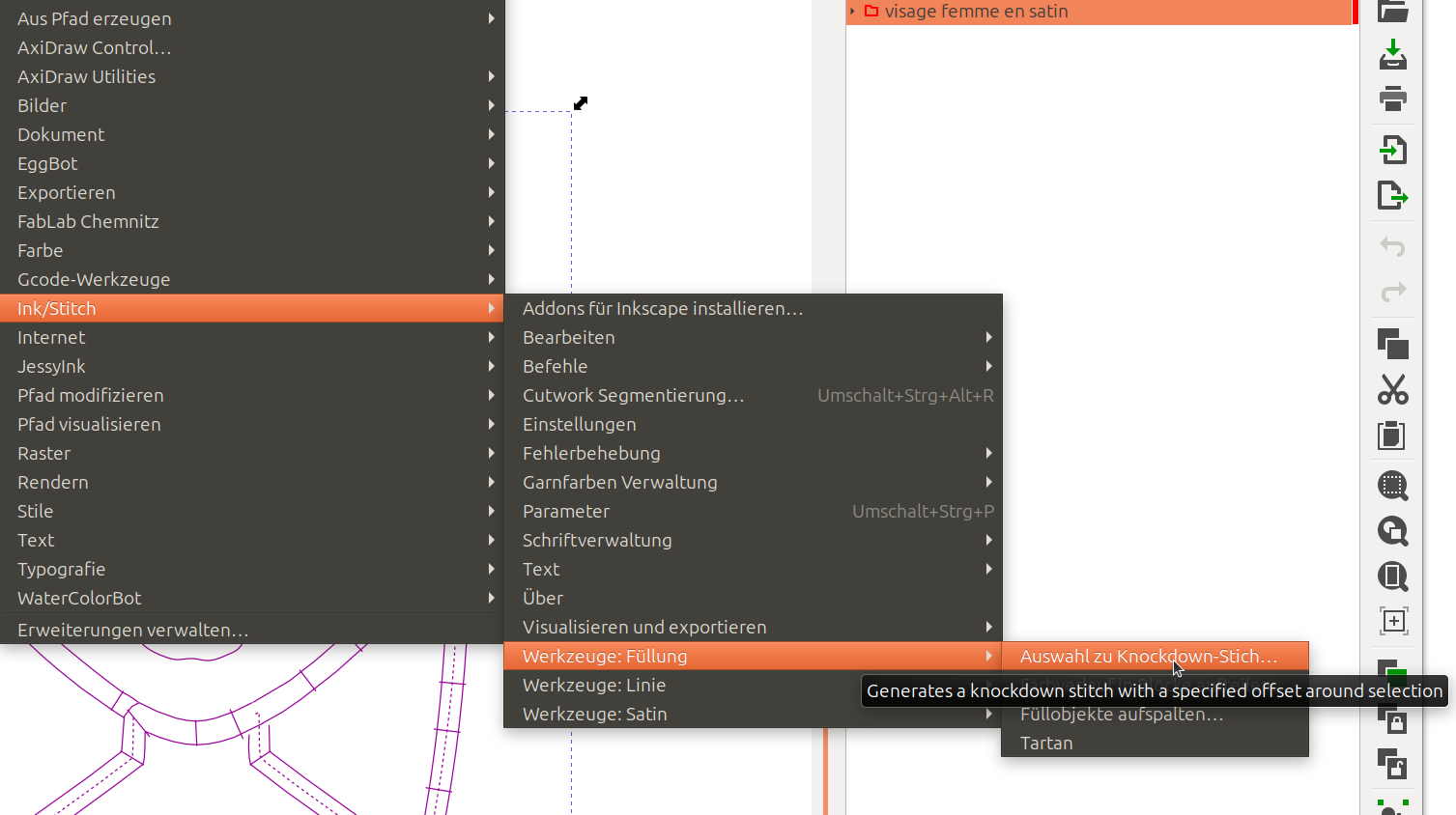Choose Tartan in the Füllung tools submenu
The image size is (1456, 815).
(1156, 743)
